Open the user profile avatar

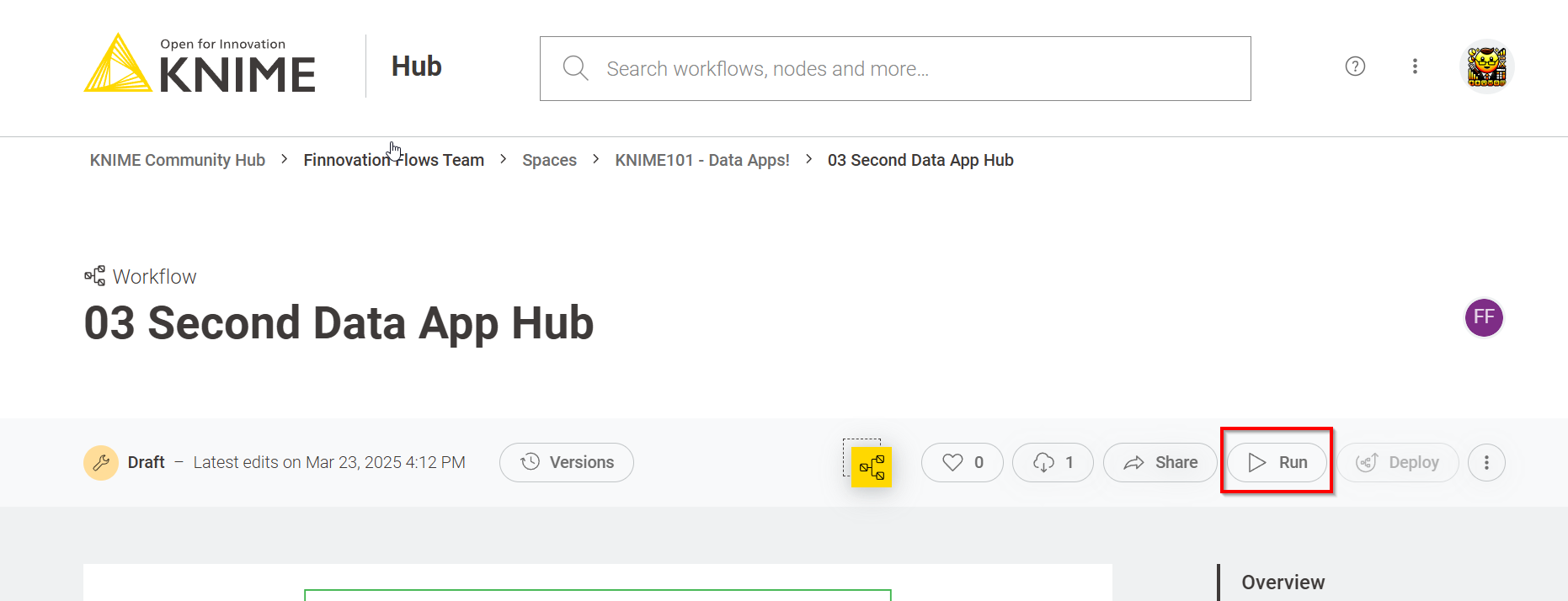click(1486, 66)
